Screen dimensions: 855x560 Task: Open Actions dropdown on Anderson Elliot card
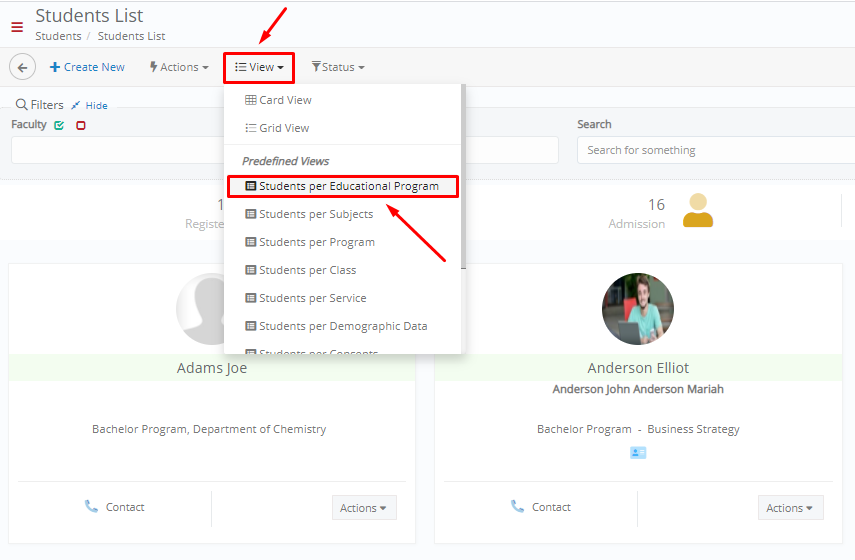790,508
